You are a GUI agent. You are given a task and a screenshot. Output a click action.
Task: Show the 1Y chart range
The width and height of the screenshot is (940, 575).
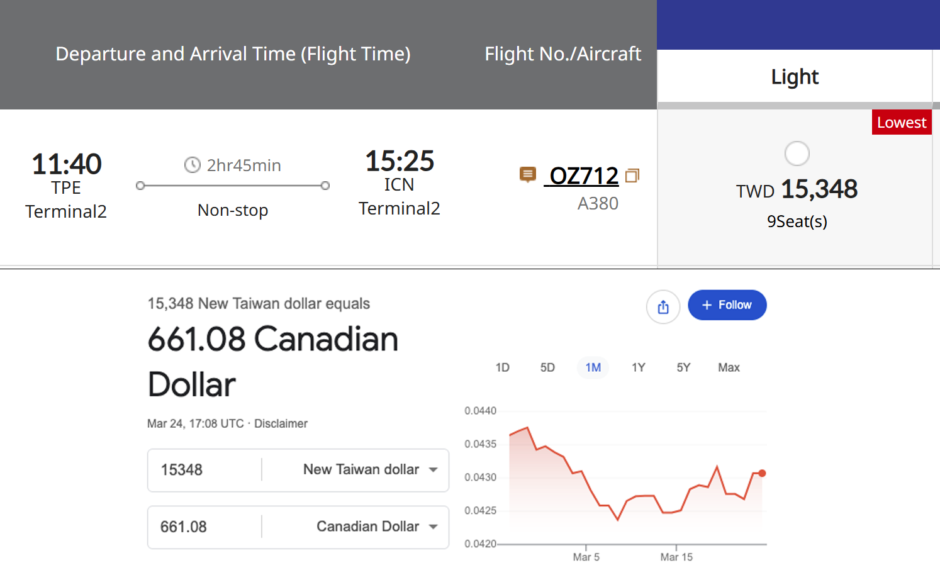point(638,368)
